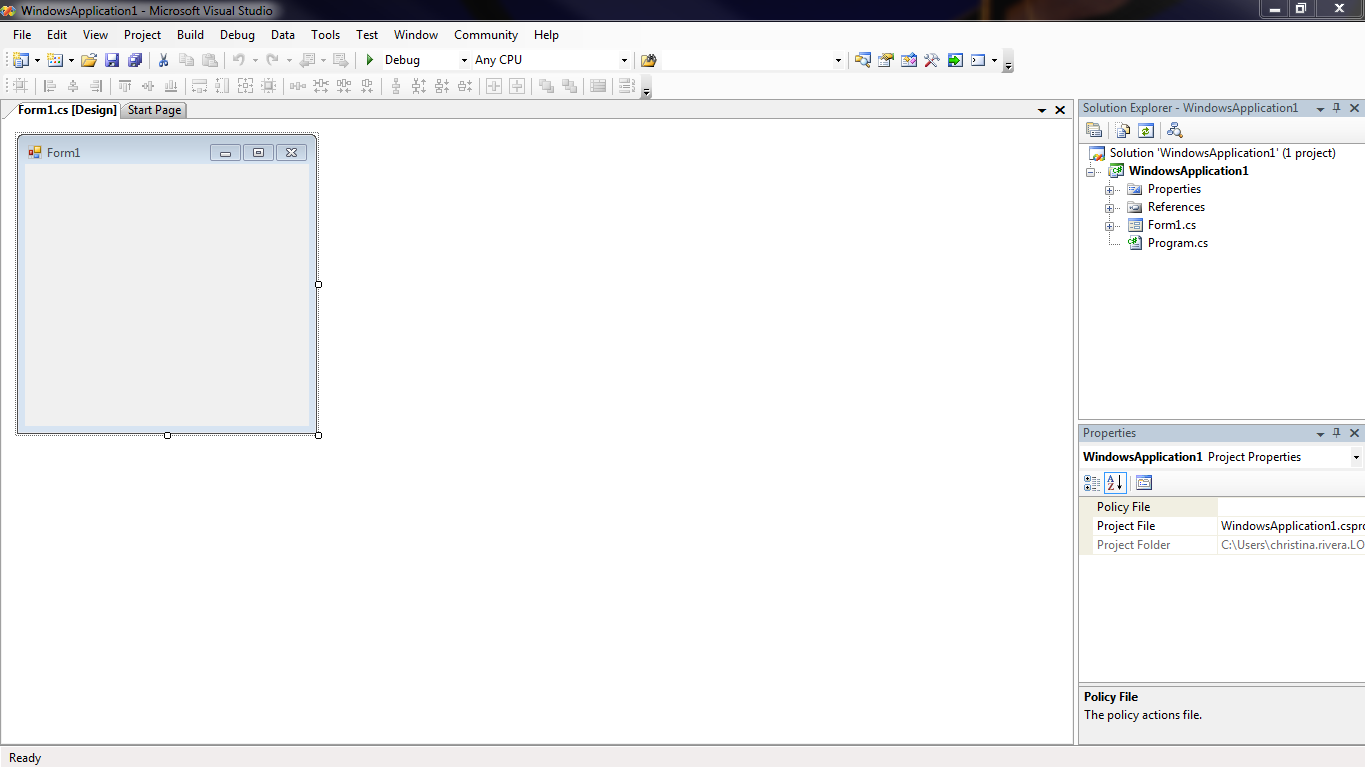Select the References folder in Solution Explorer

click(1176, 207)
